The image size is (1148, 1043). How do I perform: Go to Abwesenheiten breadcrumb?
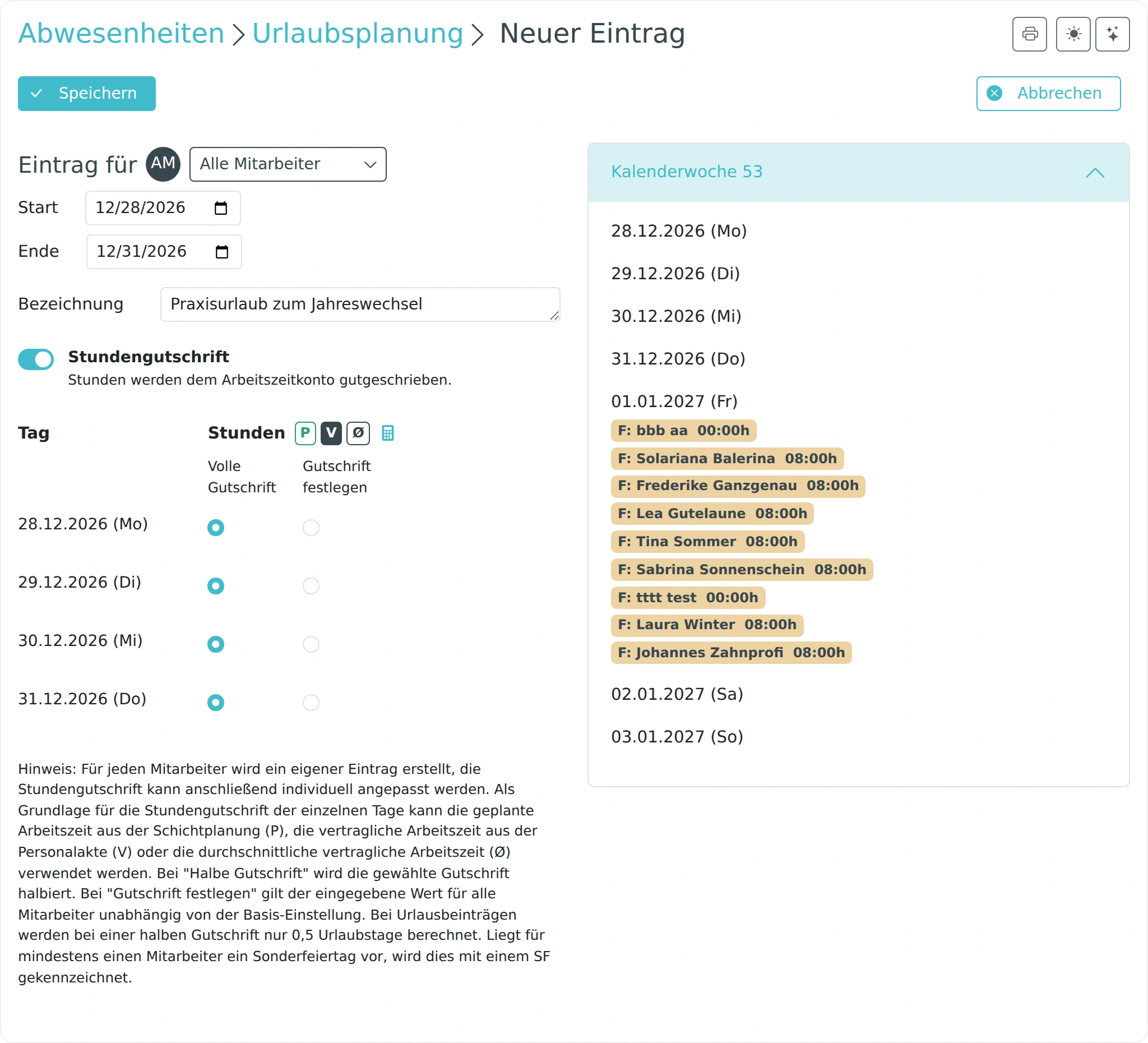121,33
